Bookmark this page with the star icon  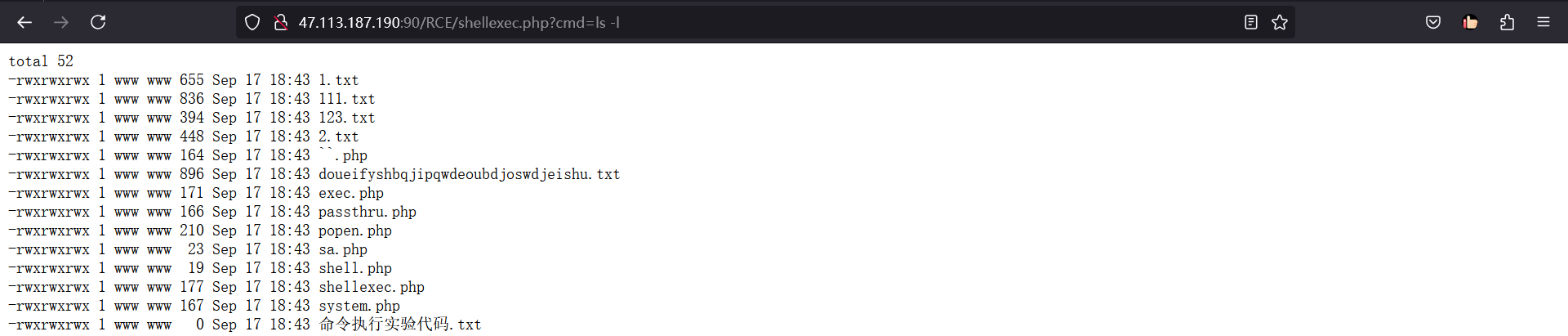tap(1280, 22)
